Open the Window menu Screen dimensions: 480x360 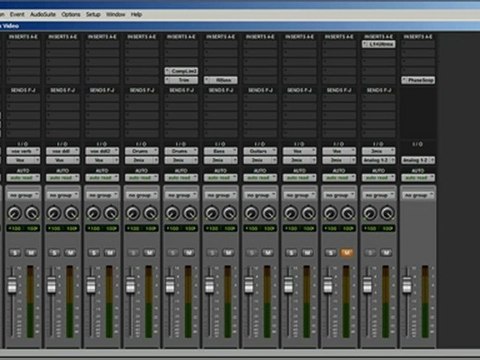tap(116, 14)
